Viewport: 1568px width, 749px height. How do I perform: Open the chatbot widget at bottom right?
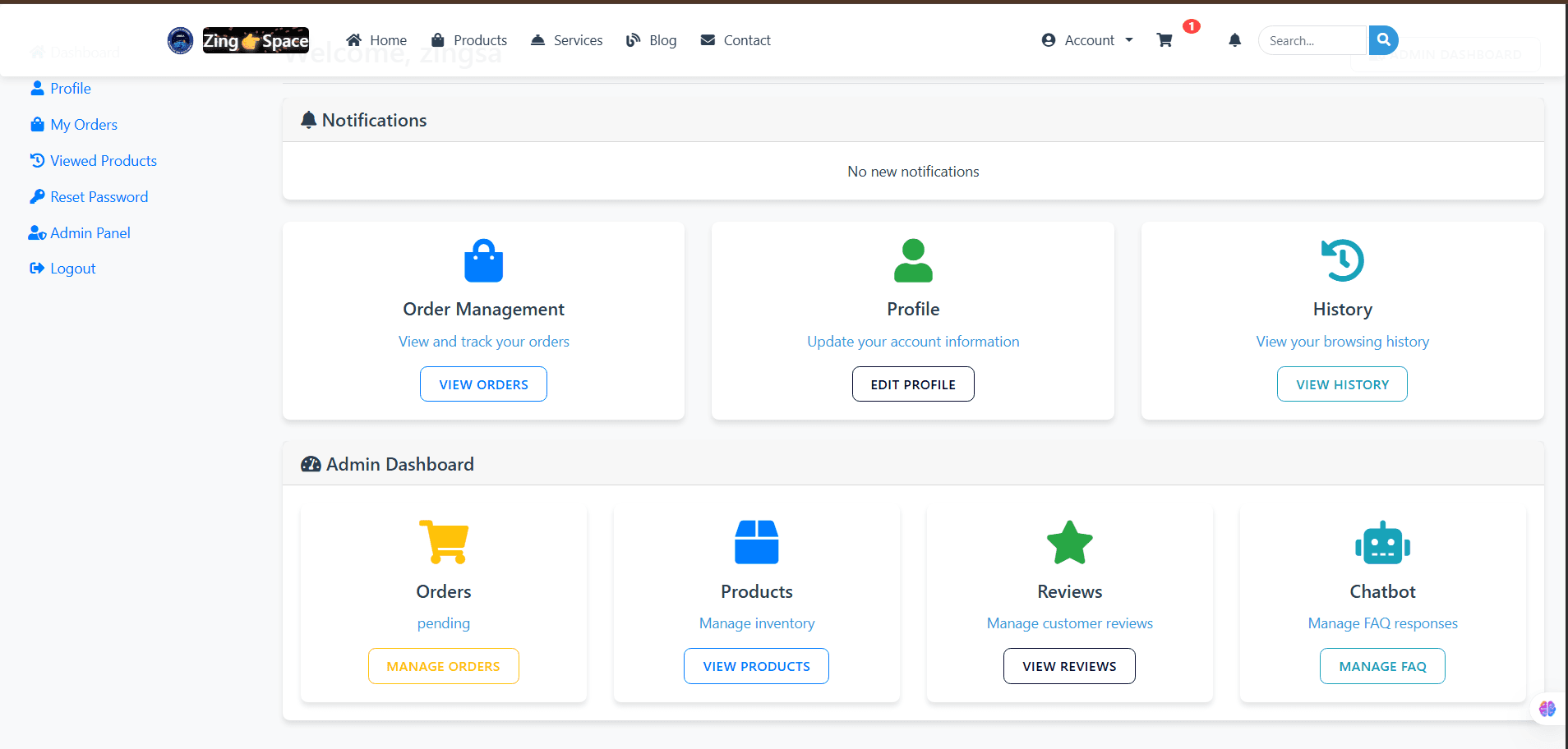point(1547,709)
